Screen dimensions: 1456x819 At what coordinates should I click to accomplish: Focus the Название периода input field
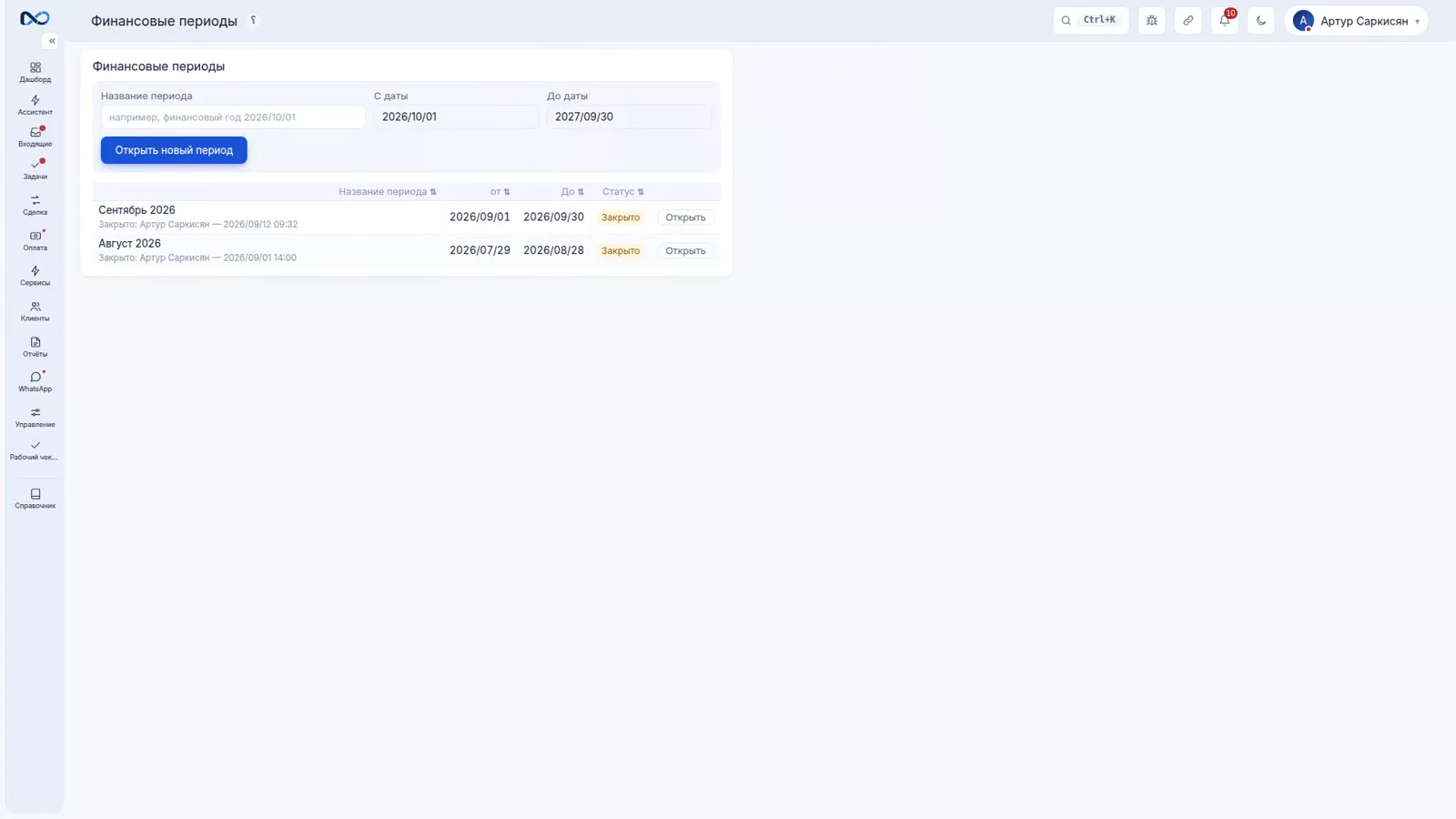(x=233, y=116)
